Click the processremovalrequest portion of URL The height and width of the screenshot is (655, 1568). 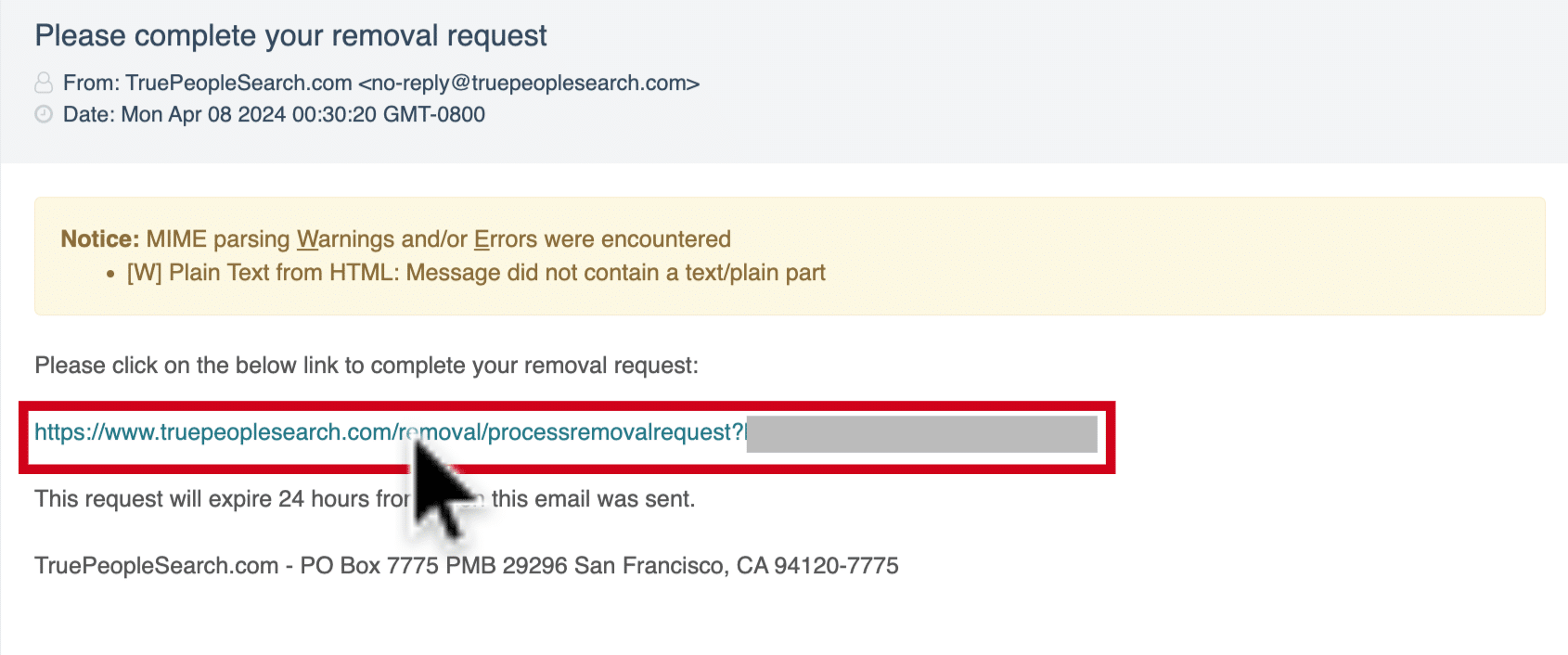[x=616, y=432]
